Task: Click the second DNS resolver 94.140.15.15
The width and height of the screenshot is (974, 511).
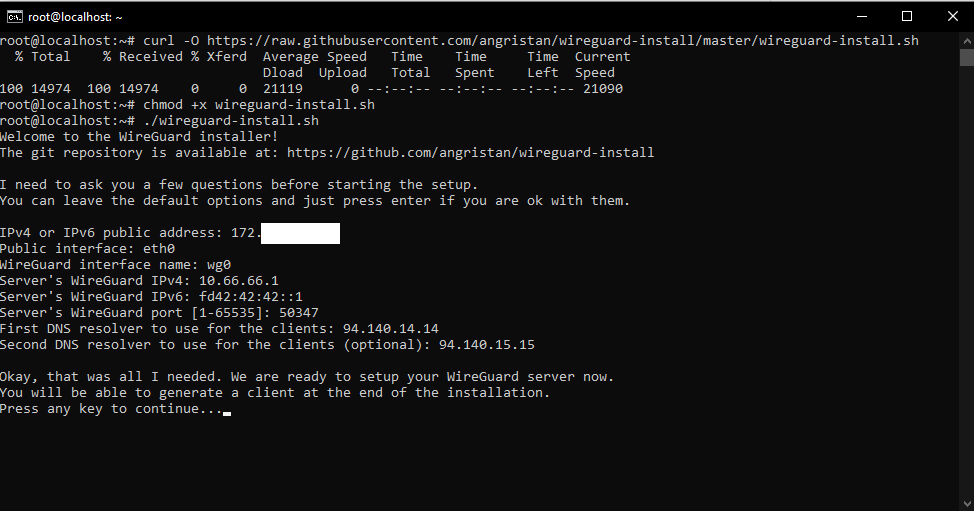Action: pyautogui.click(x=486, y=345)
